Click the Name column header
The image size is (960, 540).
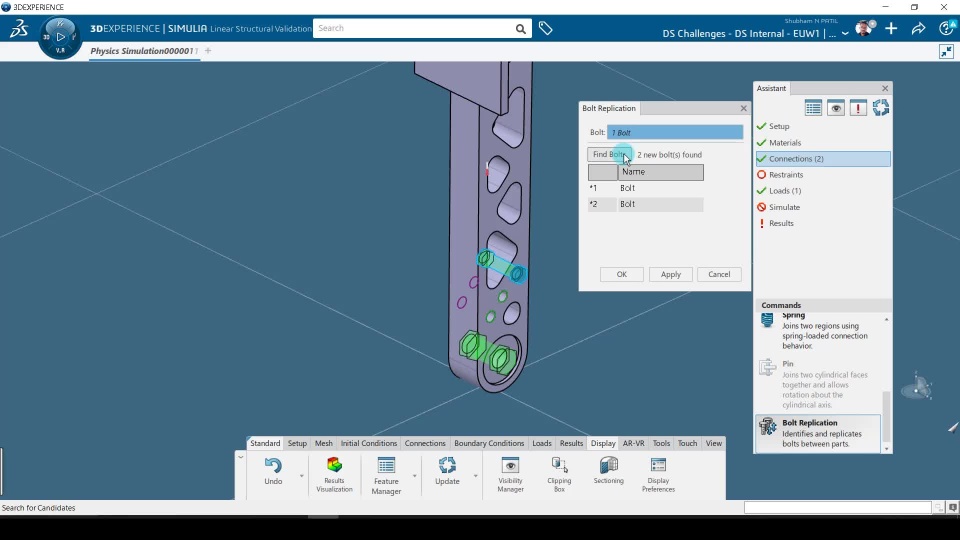point(661,172)
